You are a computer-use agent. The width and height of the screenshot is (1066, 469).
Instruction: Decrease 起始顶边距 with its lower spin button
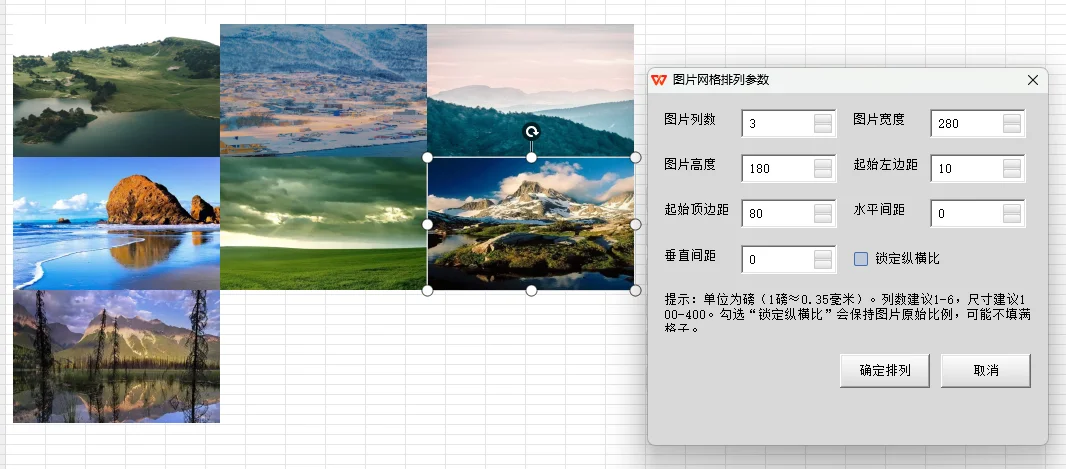(x=823, y=218)
